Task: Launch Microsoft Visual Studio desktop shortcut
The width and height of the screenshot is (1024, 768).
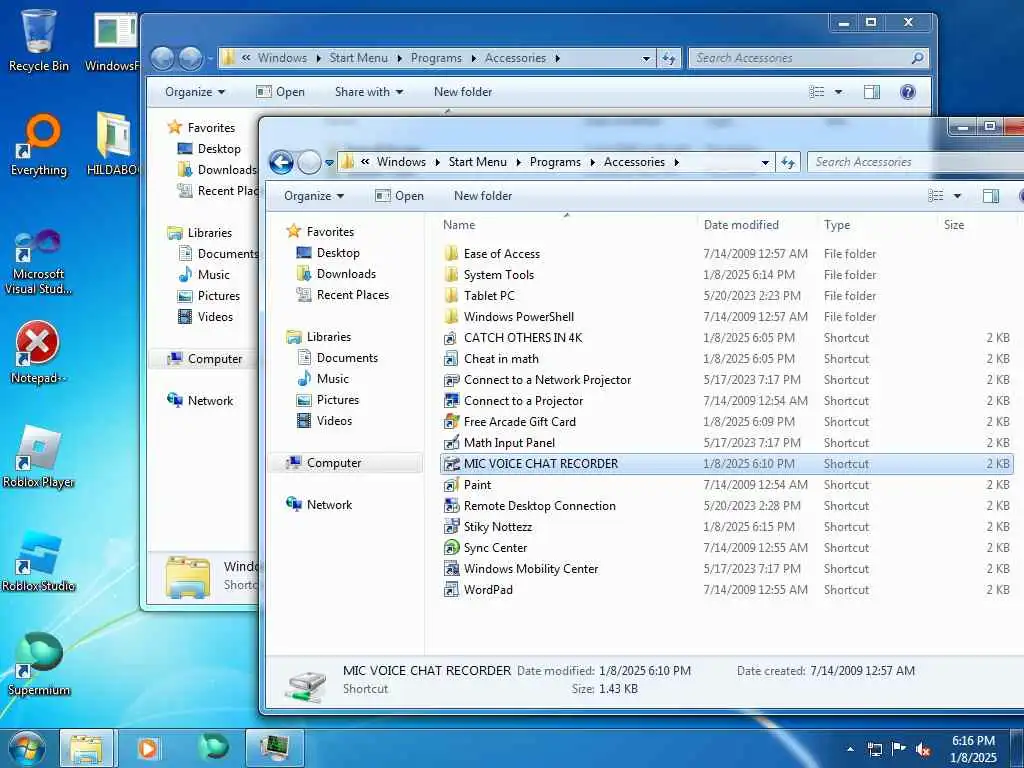Action: click(x=39, y=262)
